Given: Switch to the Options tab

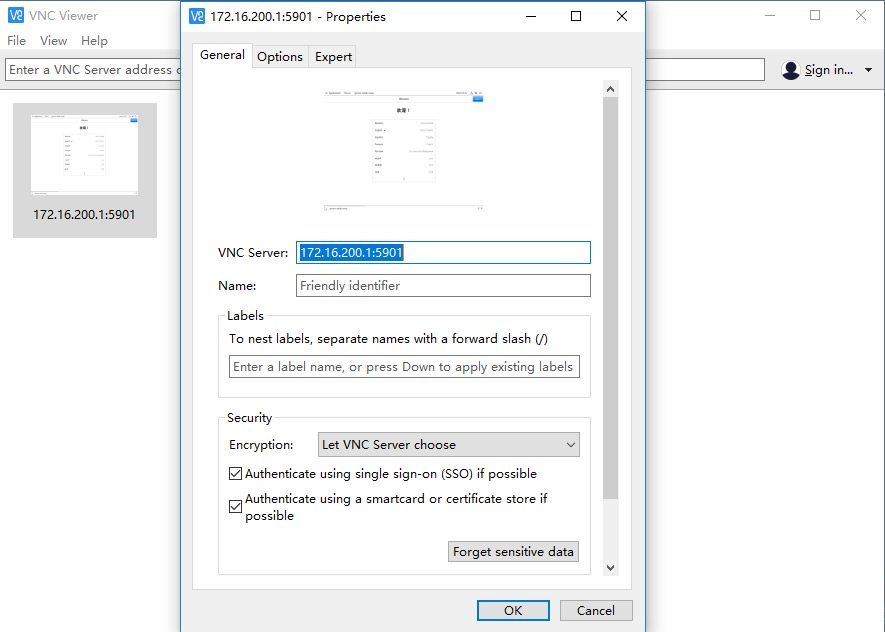Looking at the screenshot, I should coord(280,57).
